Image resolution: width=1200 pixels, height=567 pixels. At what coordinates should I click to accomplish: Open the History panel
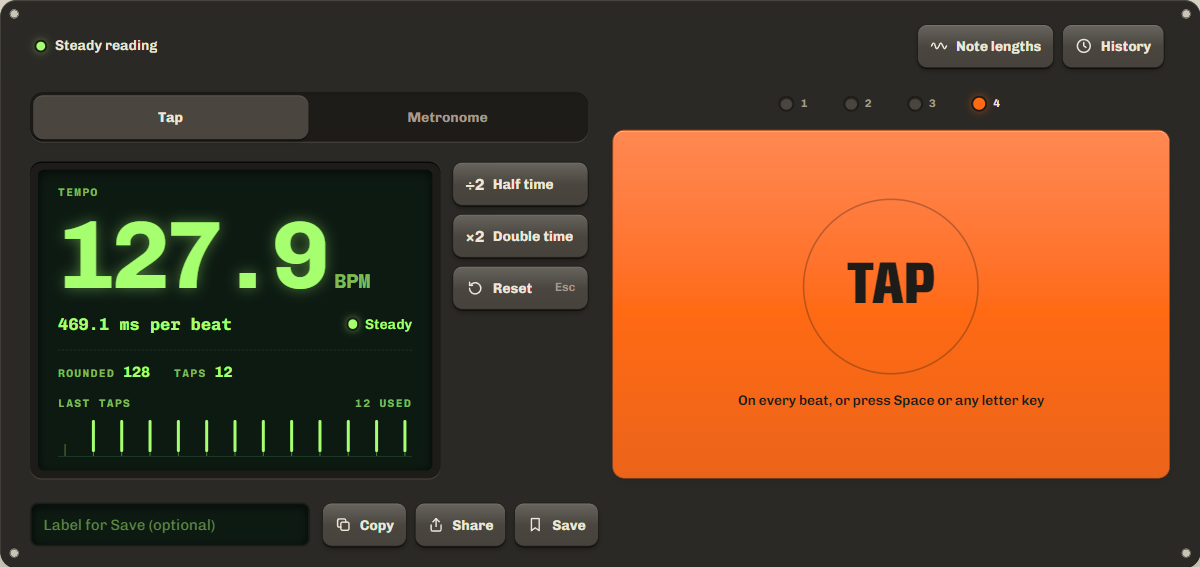[1113, 46]
